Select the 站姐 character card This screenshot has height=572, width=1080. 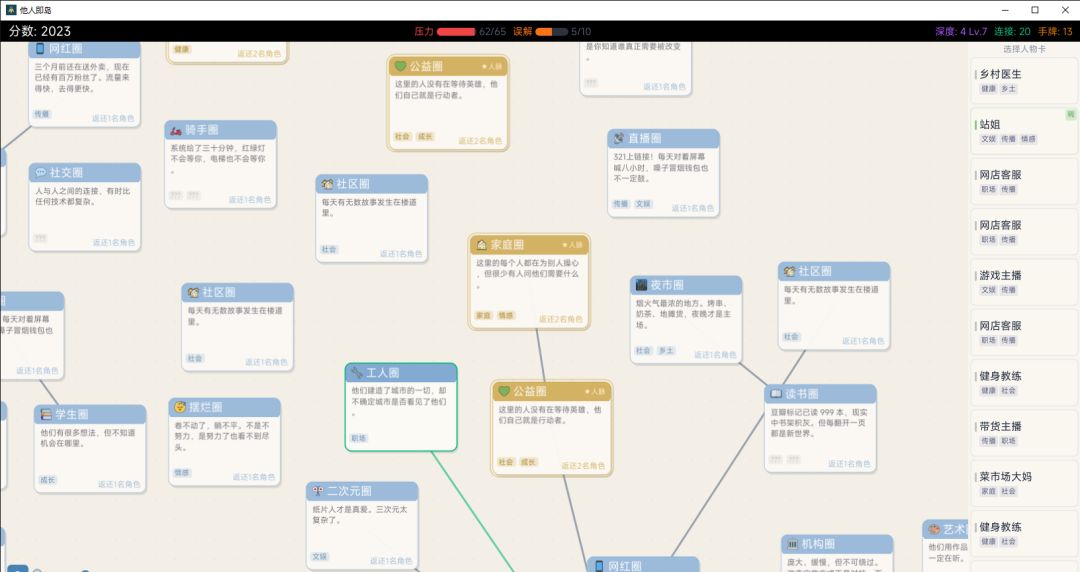tap(1024, 131)
